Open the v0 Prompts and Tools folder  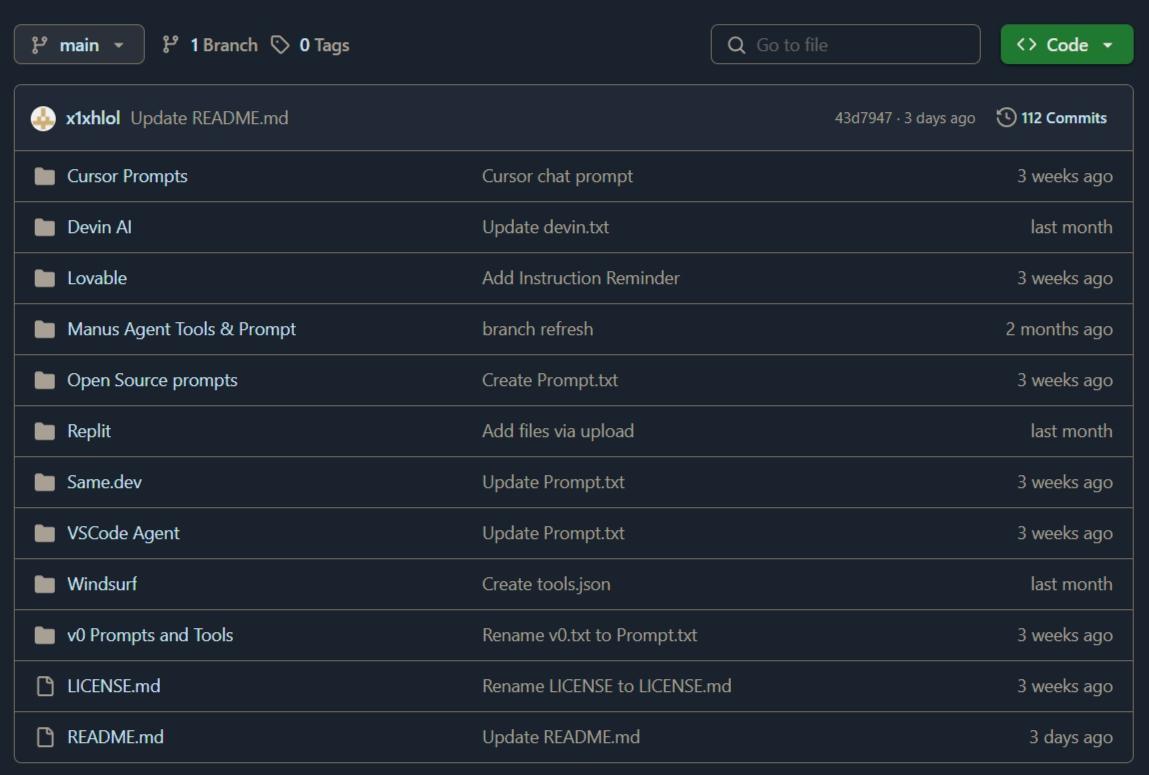coord(150,635)
